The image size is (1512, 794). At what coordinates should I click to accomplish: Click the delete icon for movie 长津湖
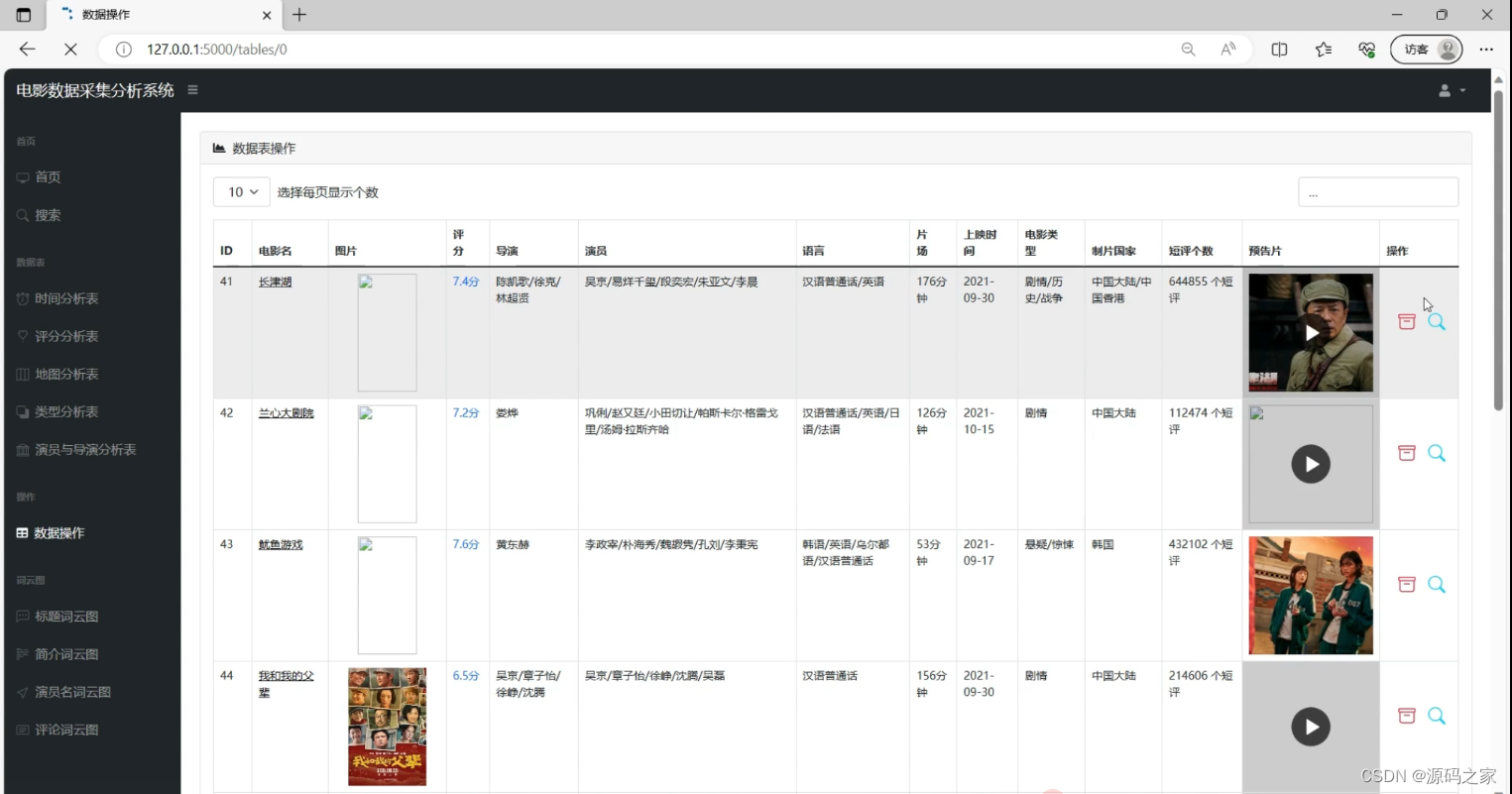coord(1406,322)
